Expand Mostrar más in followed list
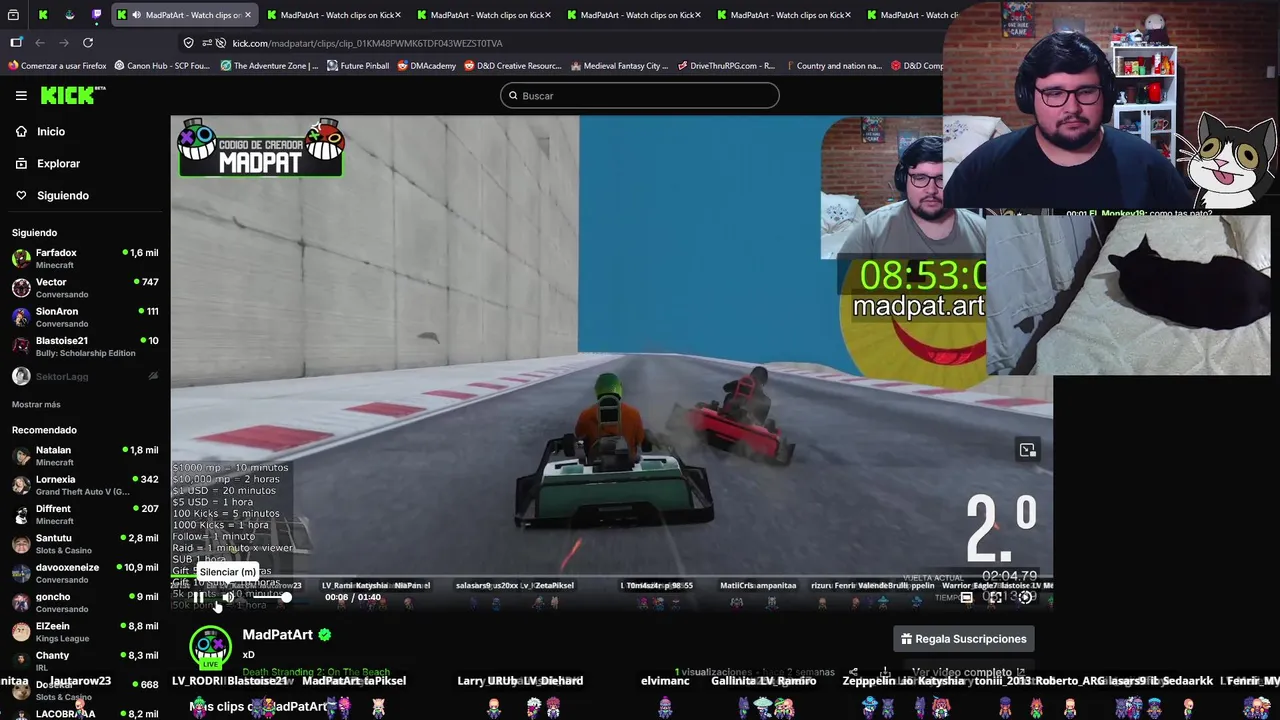1280x720 pixels. click(x=36, y=404)
